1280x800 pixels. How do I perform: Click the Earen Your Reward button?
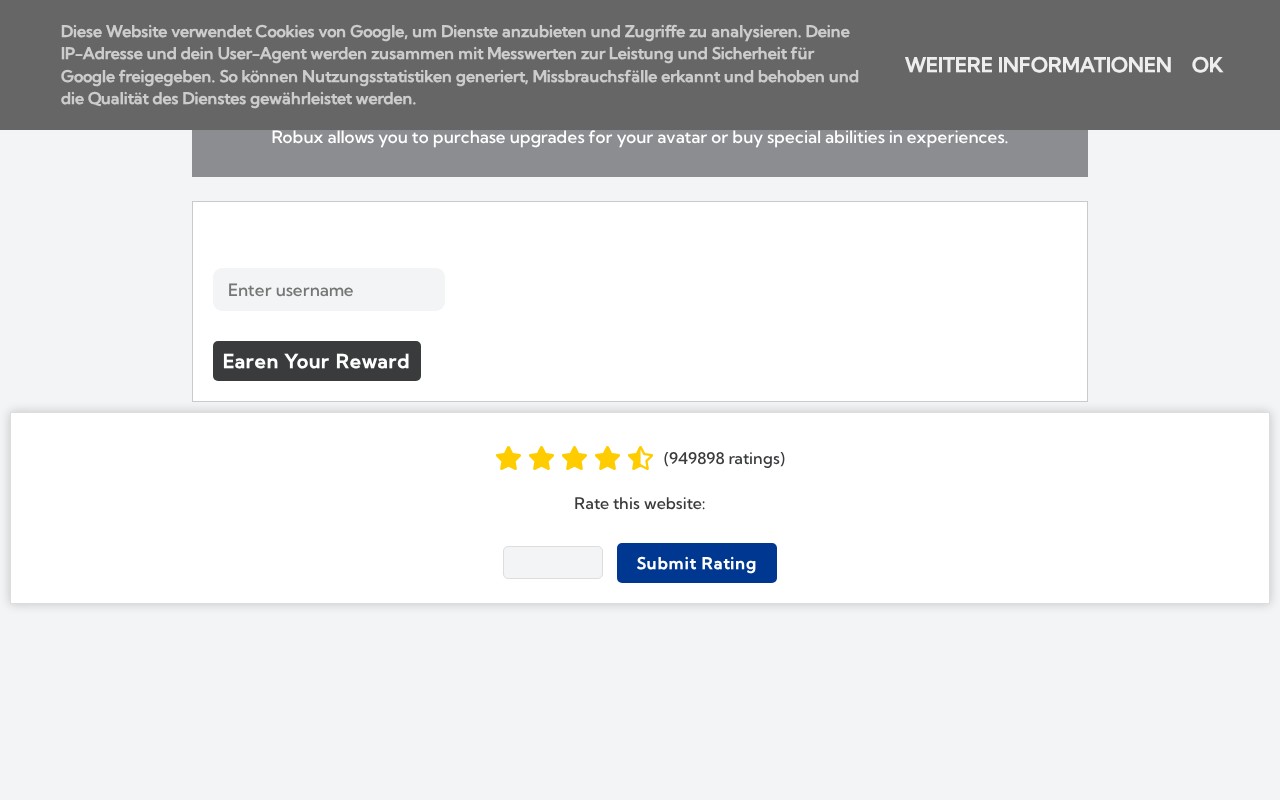[317, 361]
